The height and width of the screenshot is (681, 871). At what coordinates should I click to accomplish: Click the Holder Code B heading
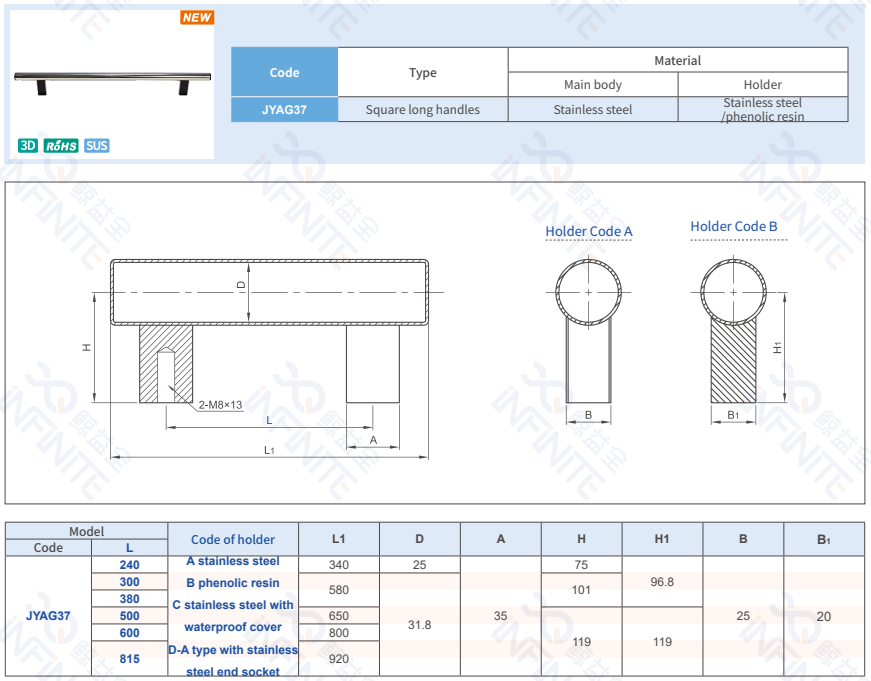(x=733, y=227)
